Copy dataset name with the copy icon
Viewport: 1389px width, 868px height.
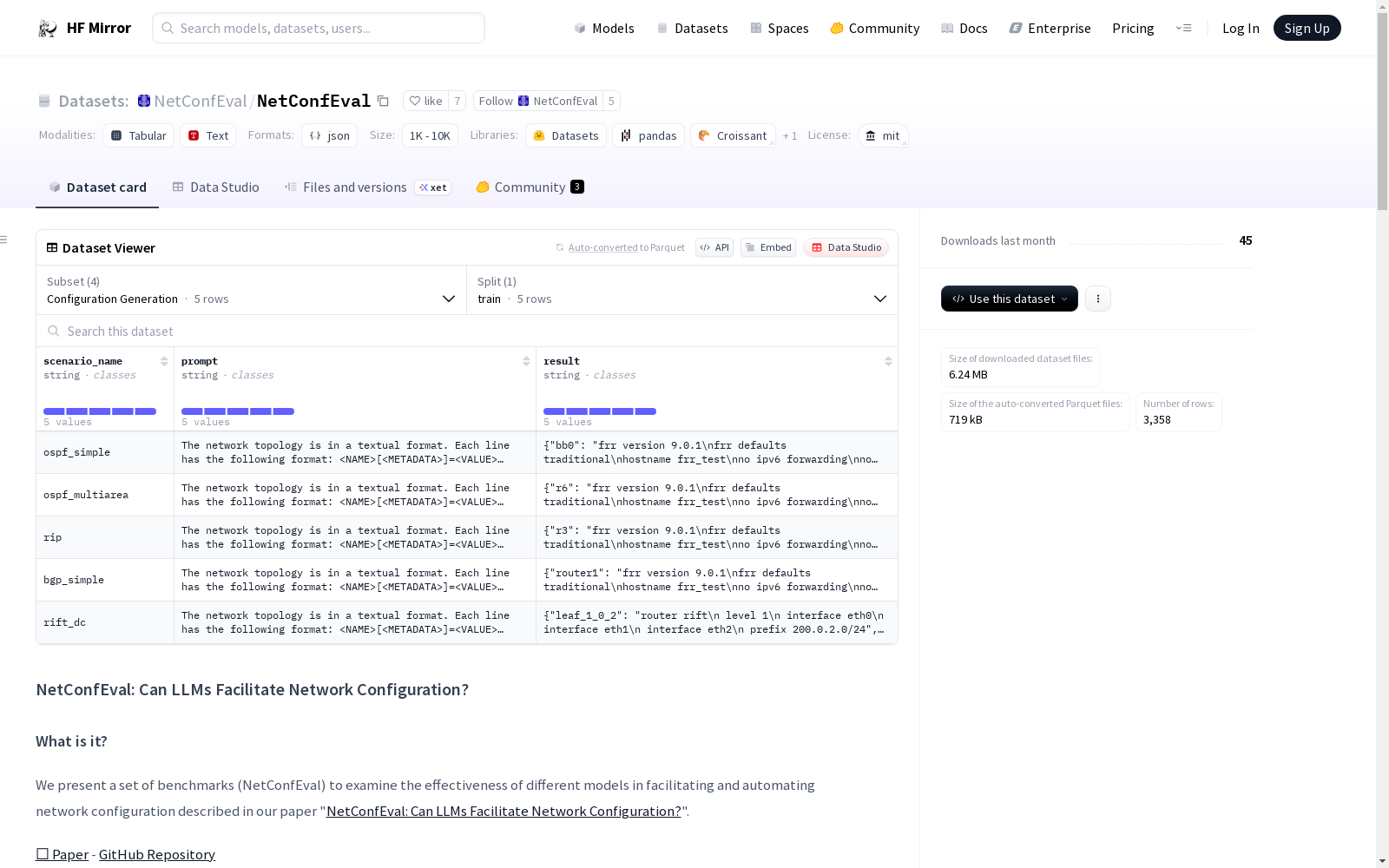pos(383,101)
